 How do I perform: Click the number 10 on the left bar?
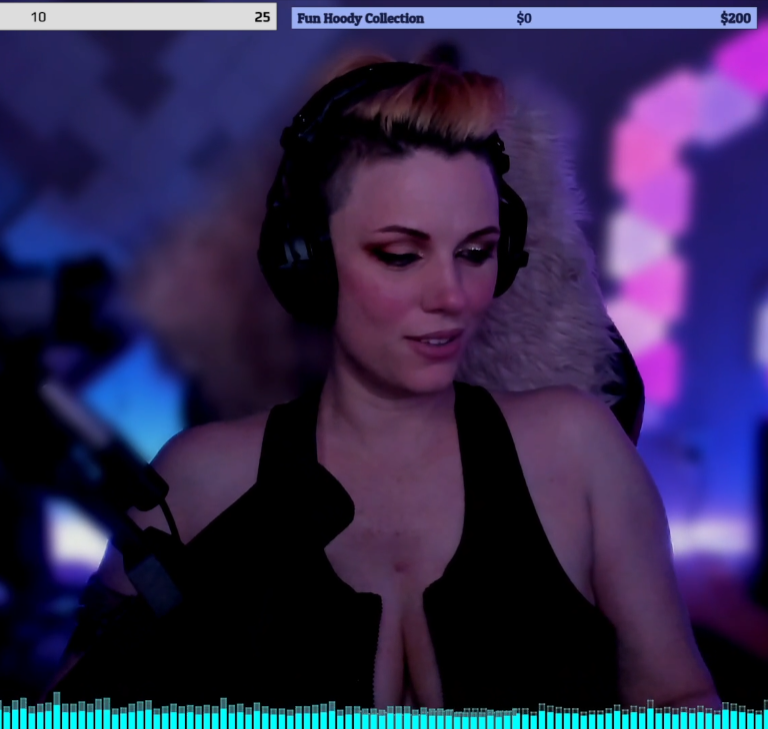38,18
